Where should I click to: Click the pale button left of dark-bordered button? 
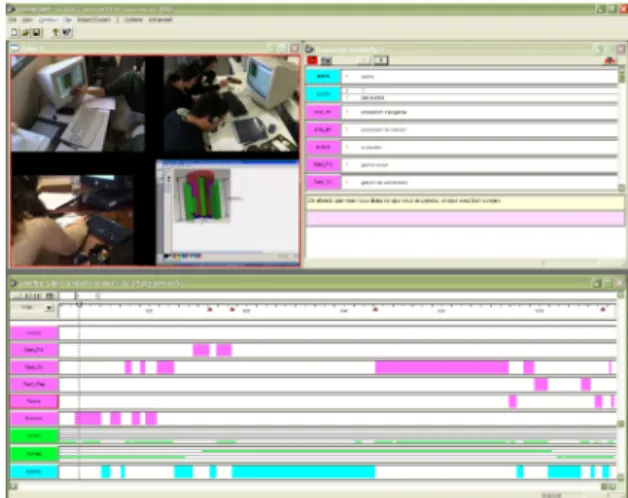point(364,60)
